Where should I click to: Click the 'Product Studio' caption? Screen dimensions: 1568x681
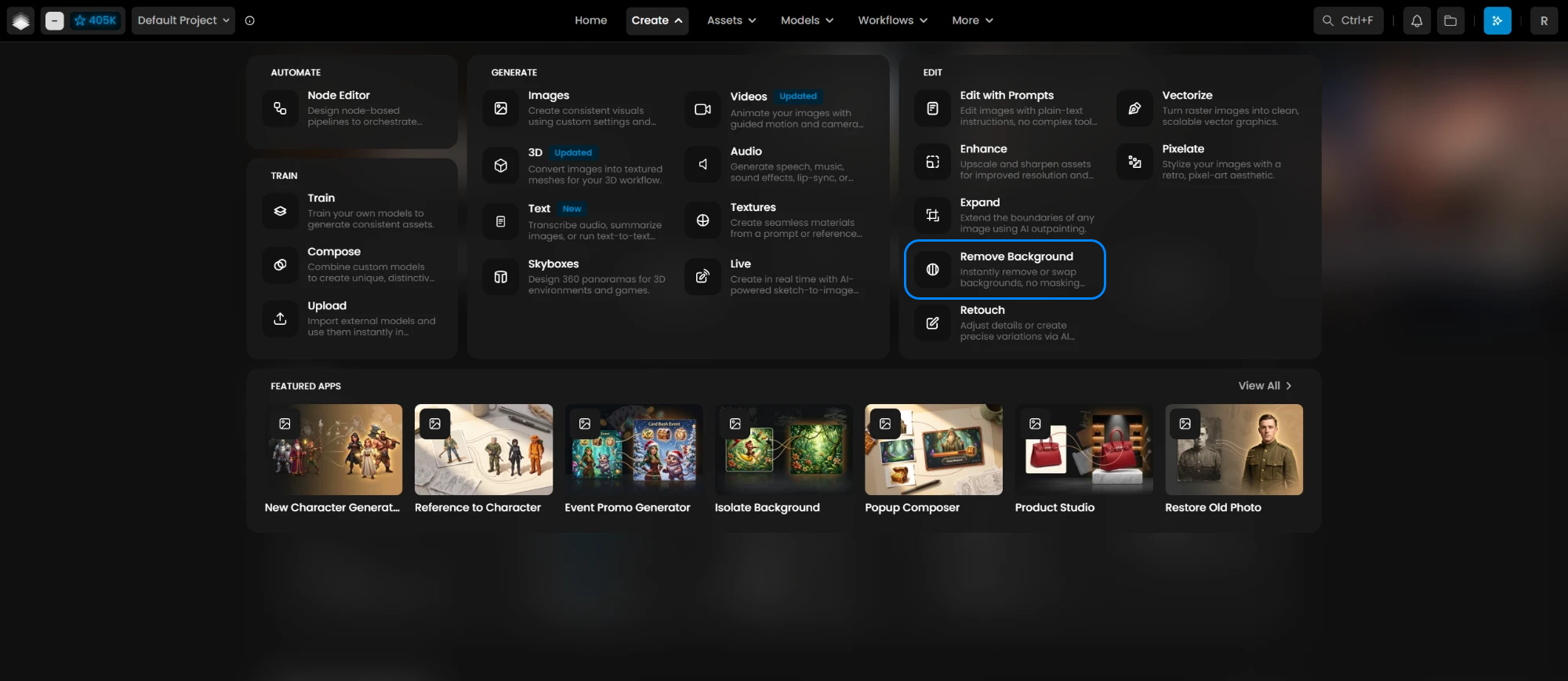pos(1054,508)
